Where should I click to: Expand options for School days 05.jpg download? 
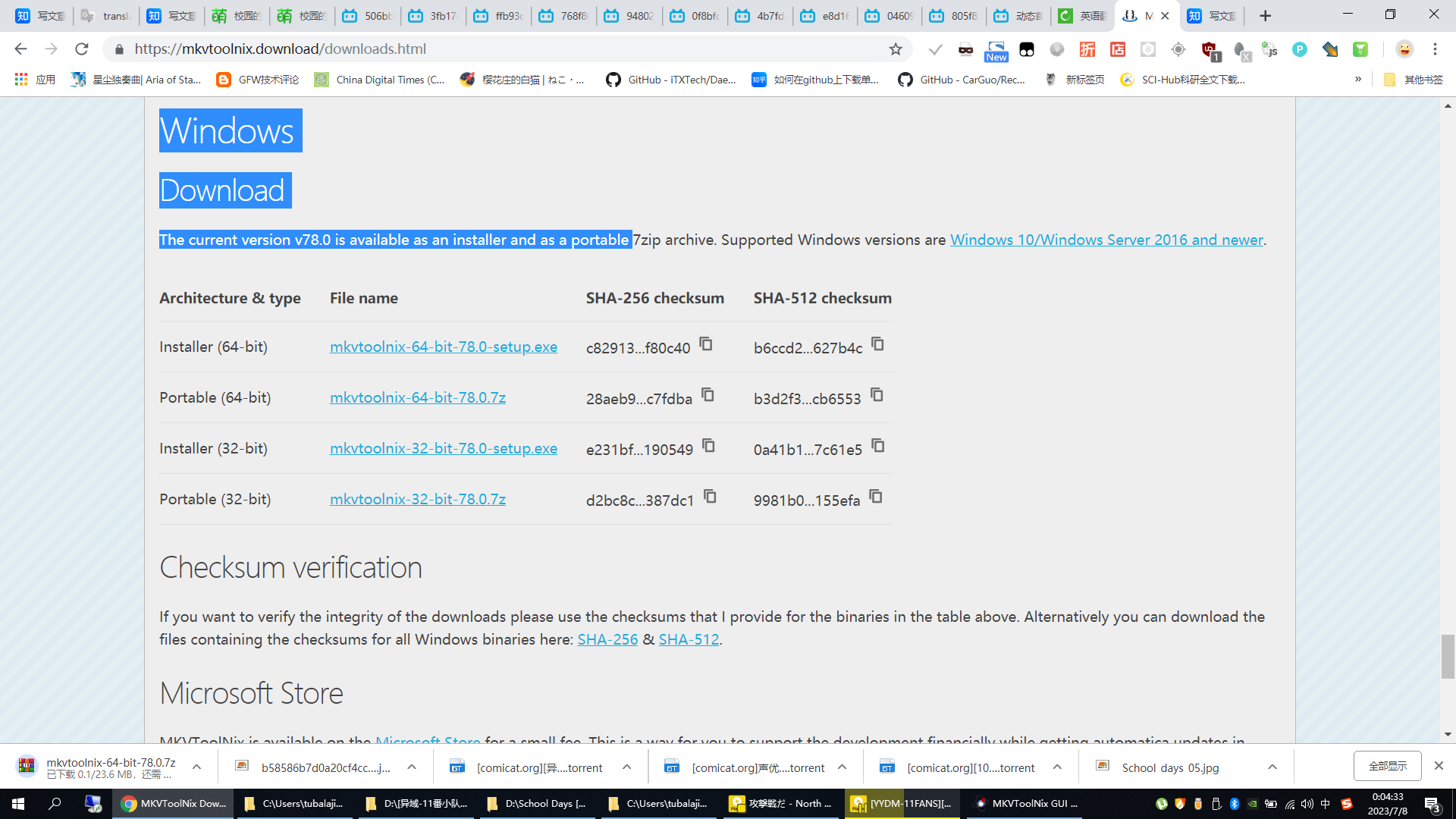[x=1272, y=767]
